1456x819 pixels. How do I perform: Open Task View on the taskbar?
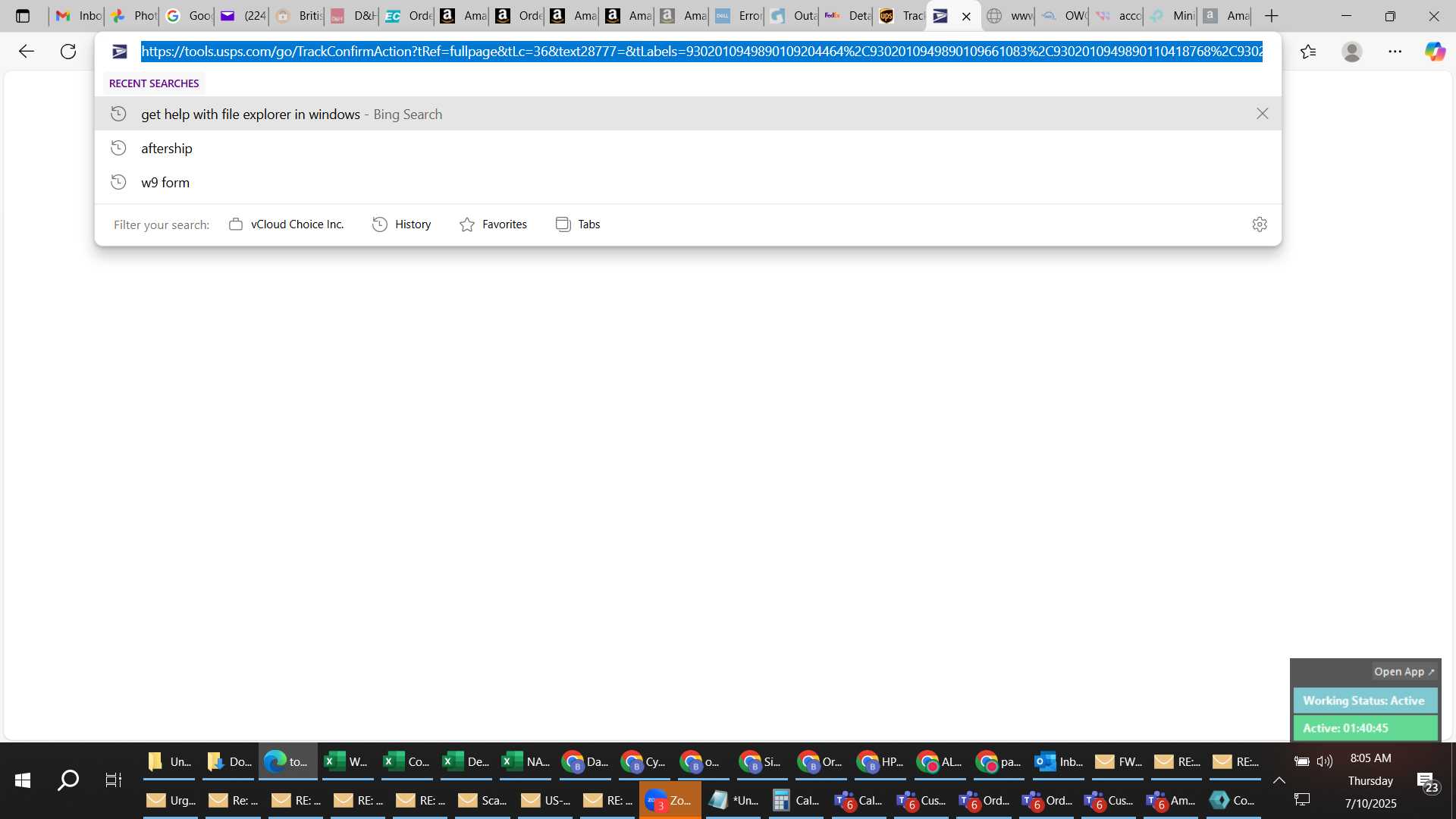pyautogui.click(x=113, y=780)
